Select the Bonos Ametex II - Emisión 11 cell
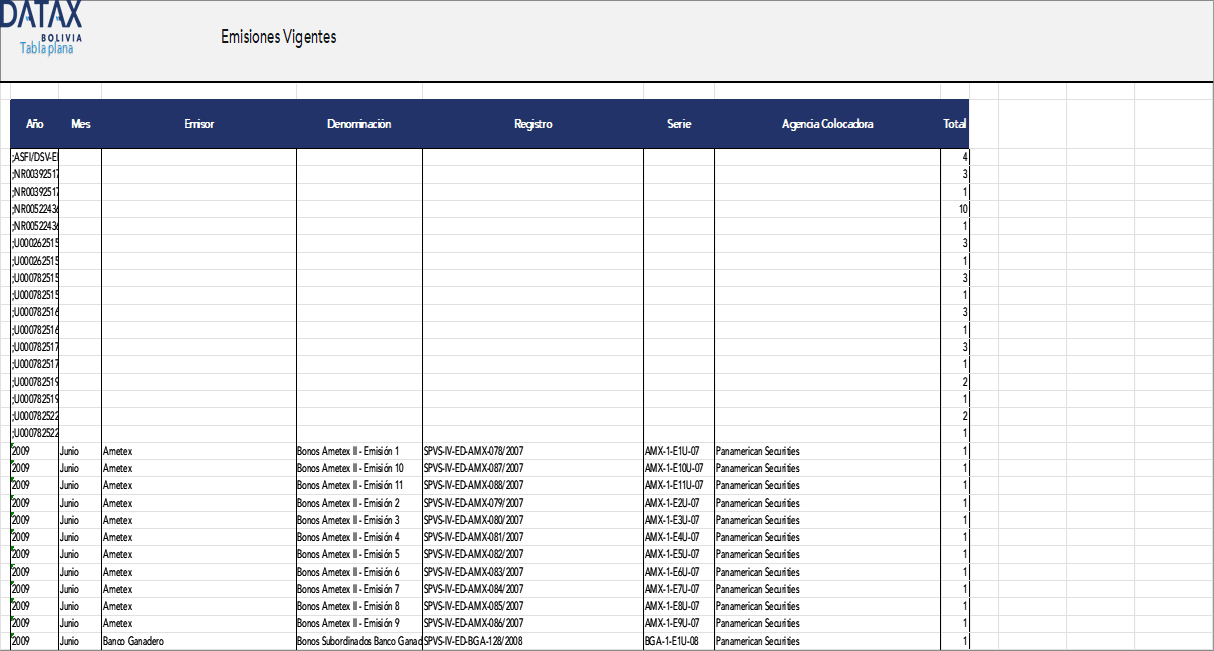This screenshot has height=651, width=1214. [359, 485]
